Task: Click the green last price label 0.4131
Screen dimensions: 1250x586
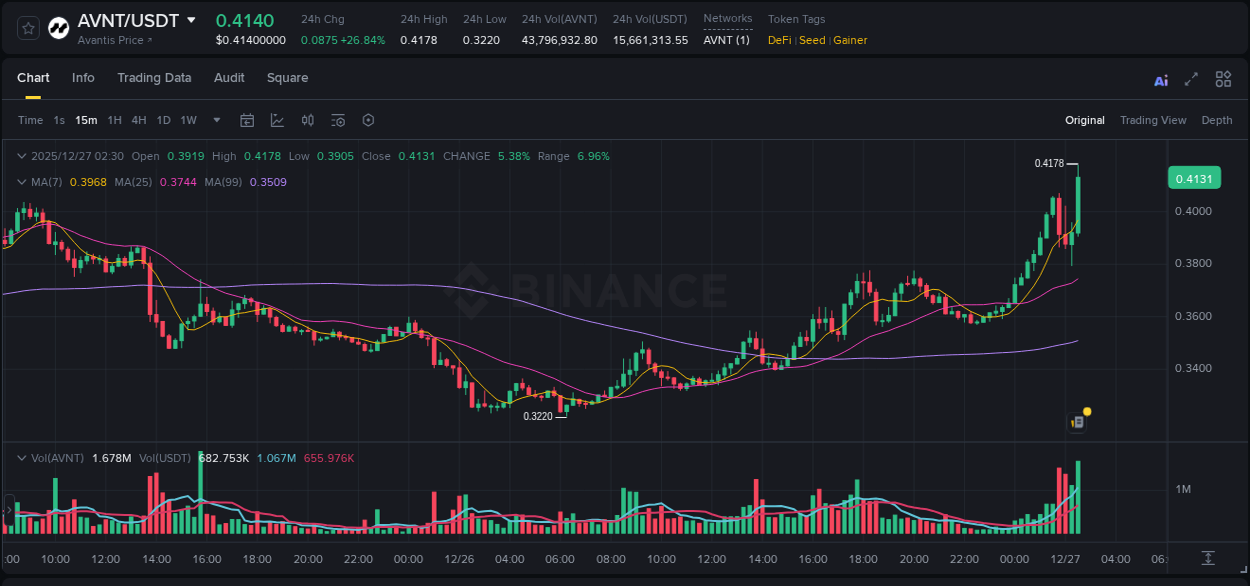Action: pos(1196,177)
